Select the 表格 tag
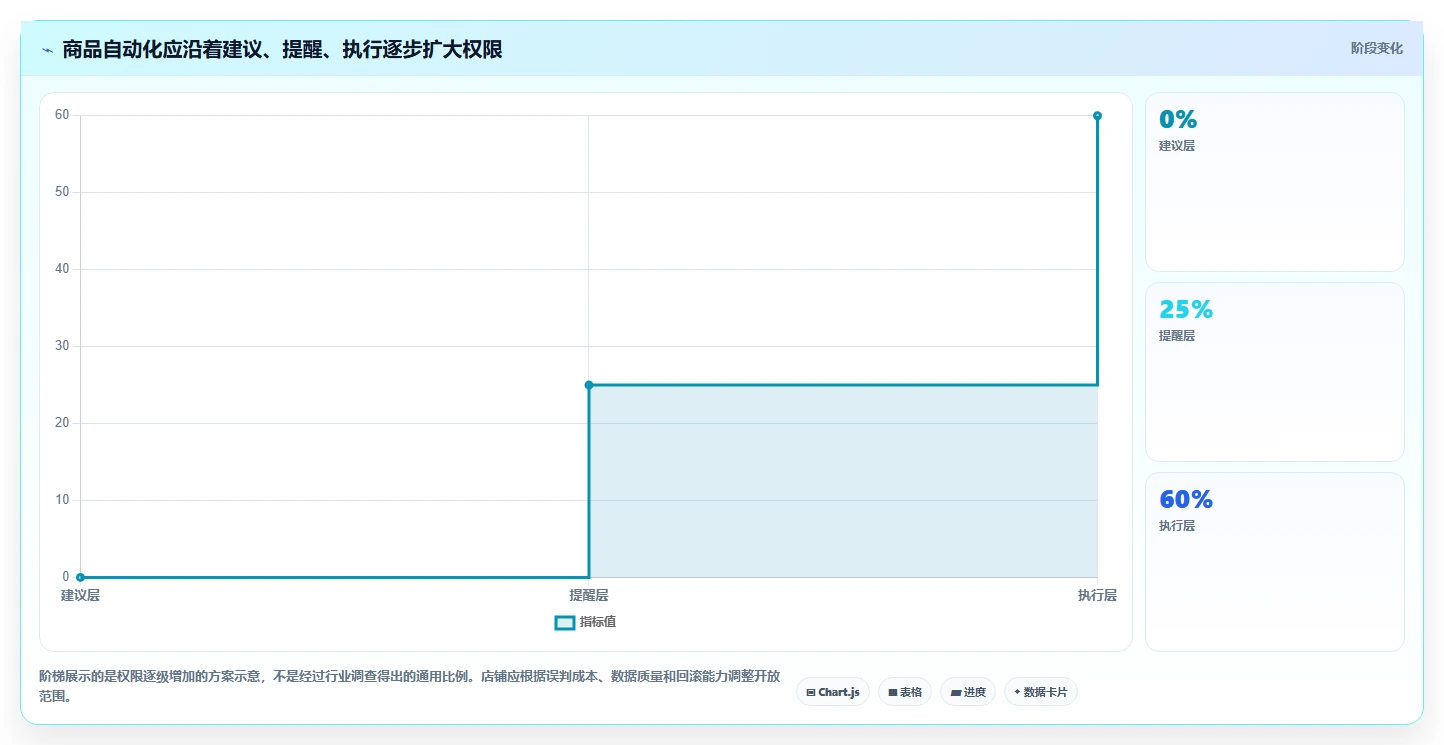 pyautogui.click(x=905, y=692)
